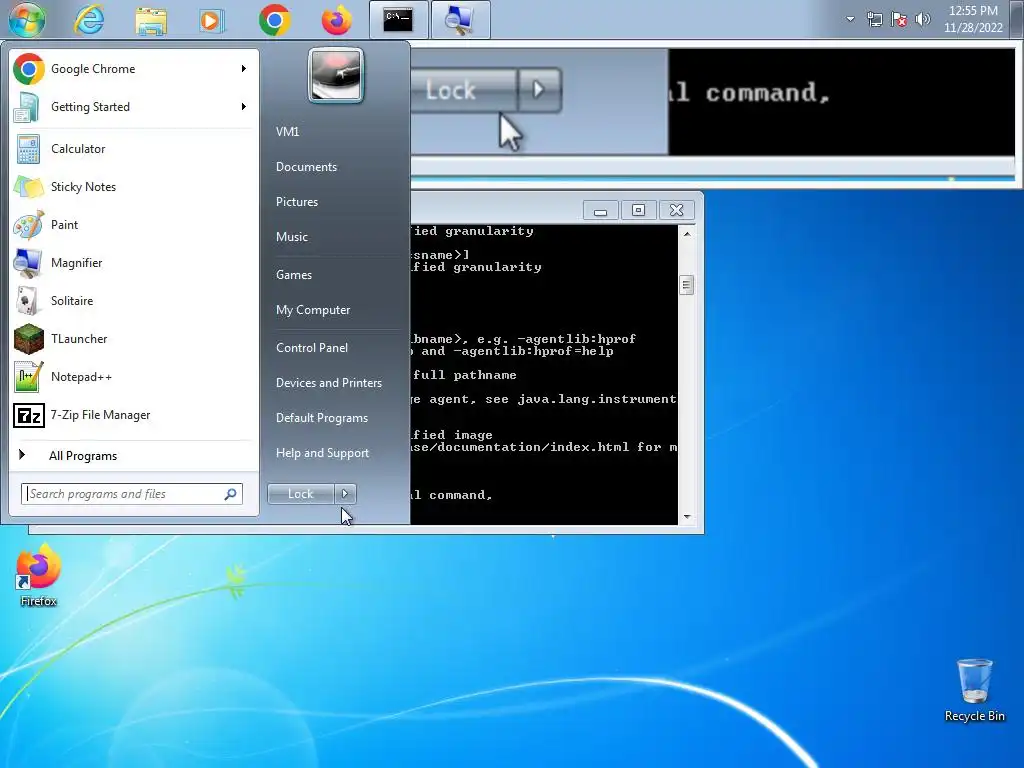Expand shutdown options arrow beside Lock
This screenshot has width=1024, height=768.
coord(345,494)
